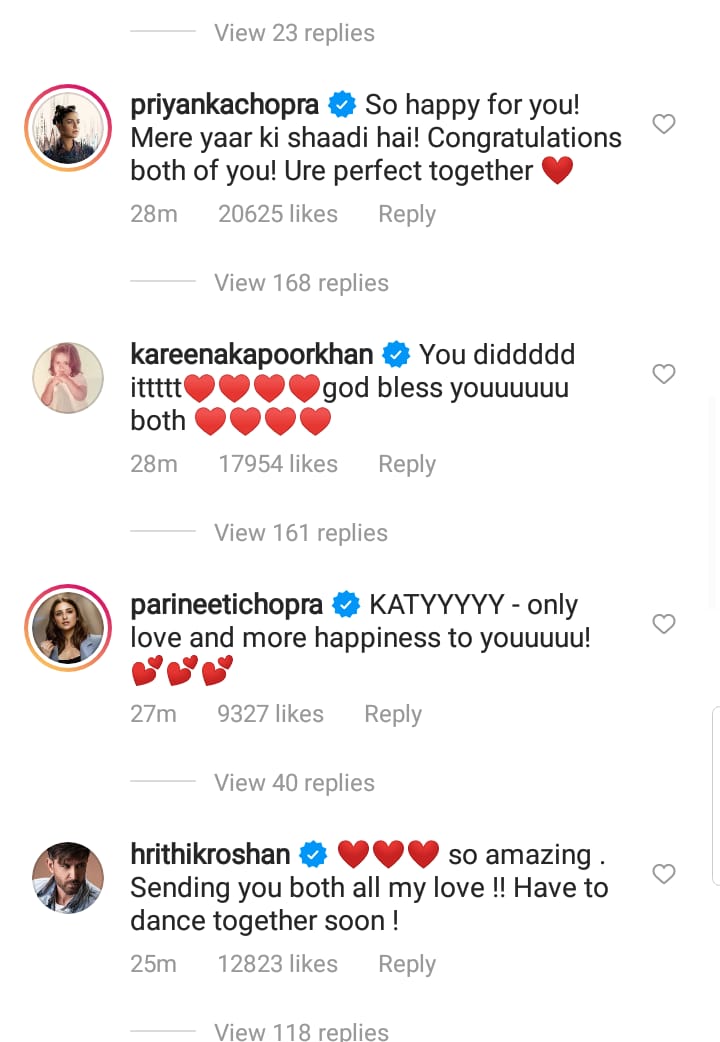View 168 replies under priyankachopra's comment

coord(301,282)
